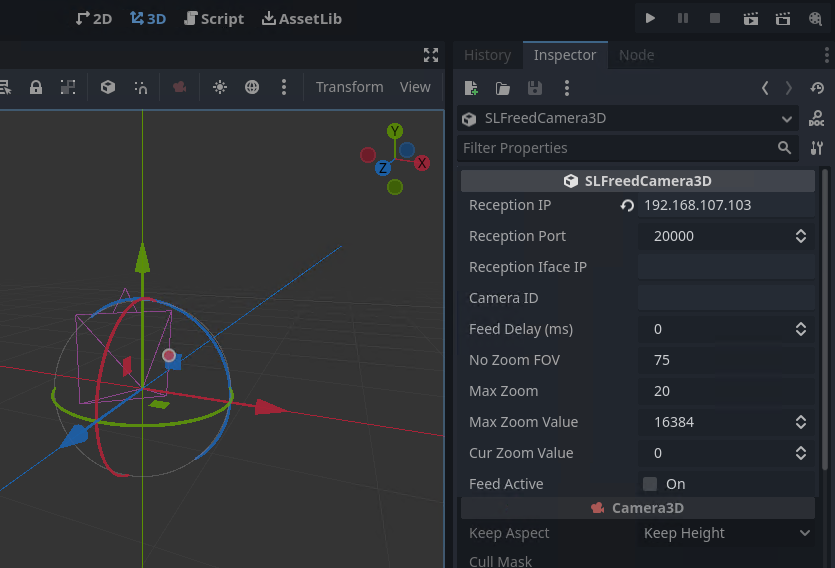Image resolution: width=835 pixels, height=568 pixels.
Task: Group the selected node's children
Action: pyautogui.click(x=68, y=87)
